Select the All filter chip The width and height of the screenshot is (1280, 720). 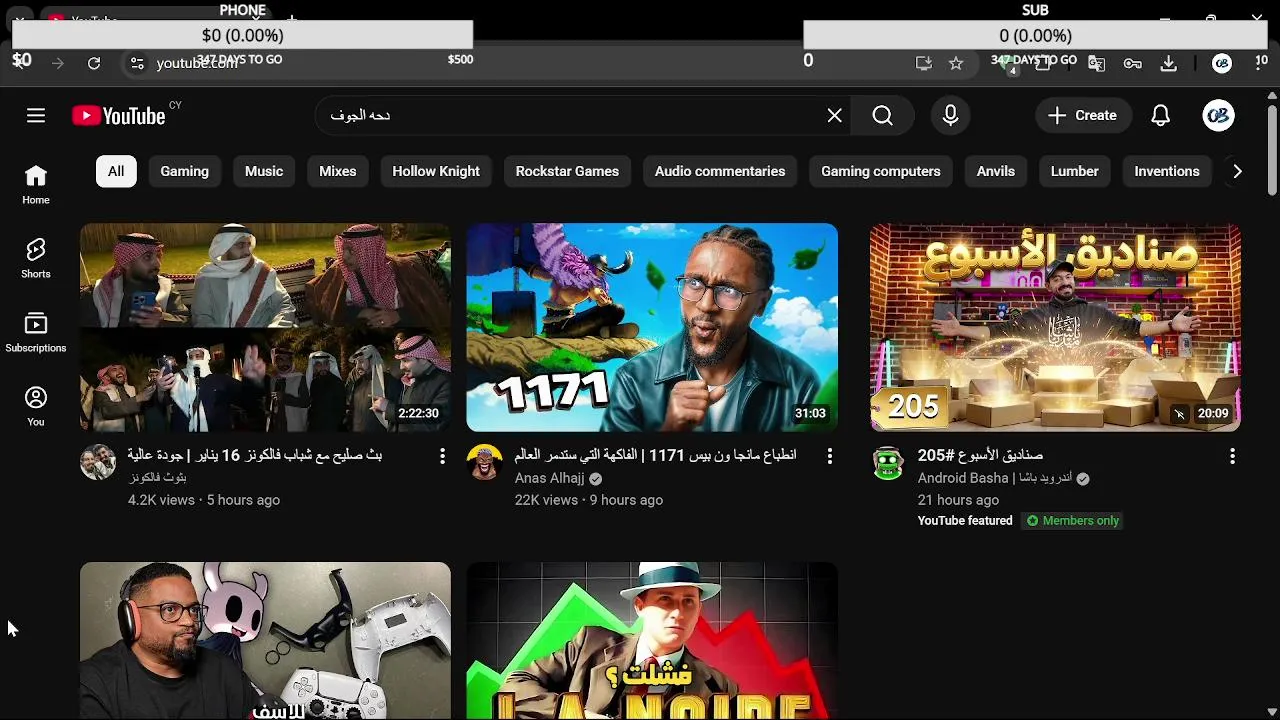(116, 171)
